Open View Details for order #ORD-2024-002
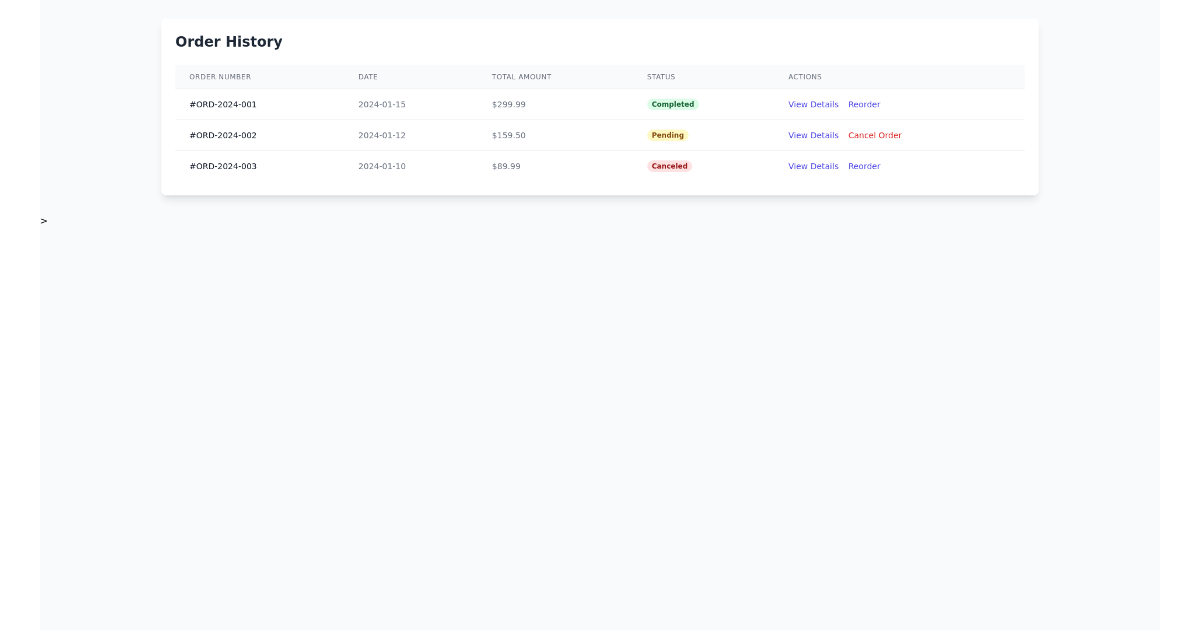The height and width of the screenshot is (630, 1200). 813,135
